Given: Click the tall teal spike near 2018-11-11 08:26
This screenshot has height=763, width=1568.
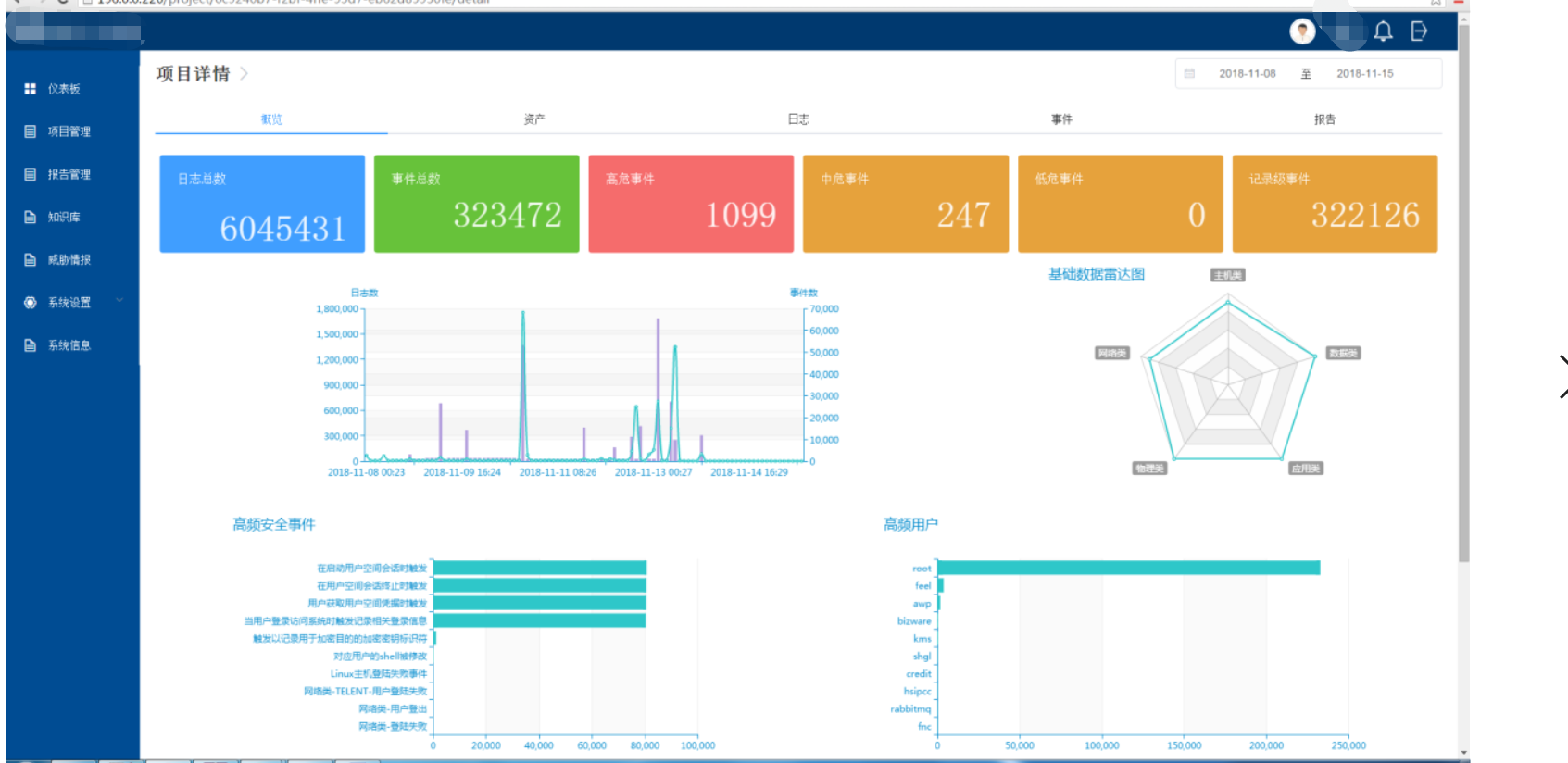Looking at the screenshot, I should coord(523,384).
